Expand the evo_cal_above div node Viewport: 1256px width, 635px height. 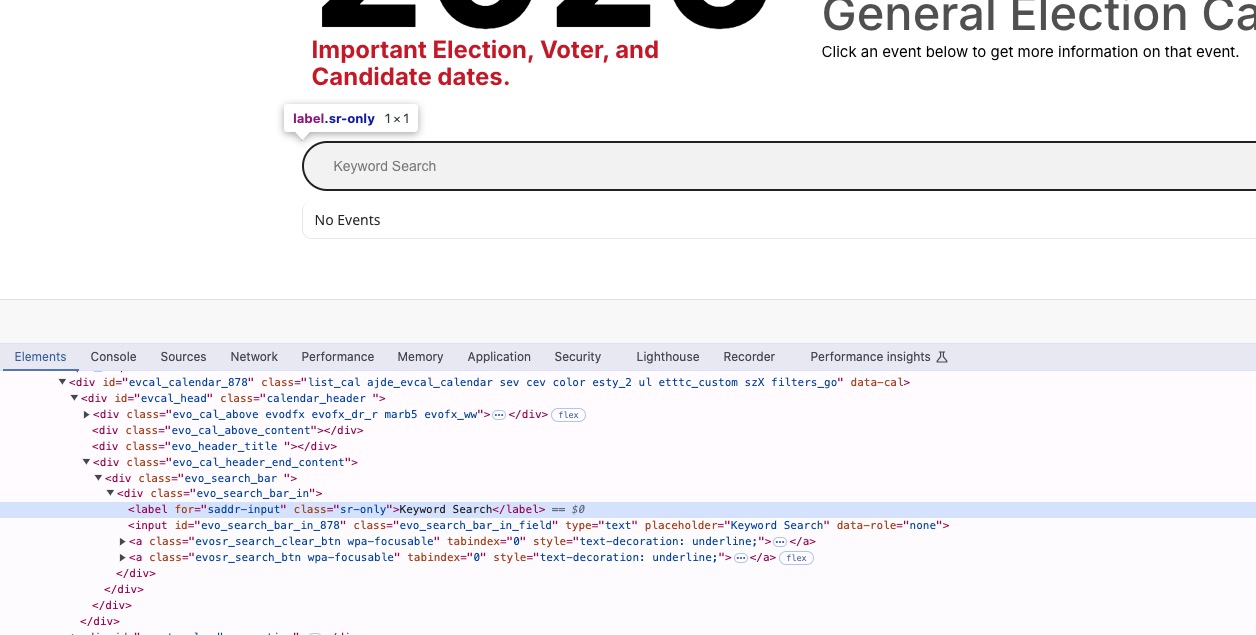click(87, 414)
